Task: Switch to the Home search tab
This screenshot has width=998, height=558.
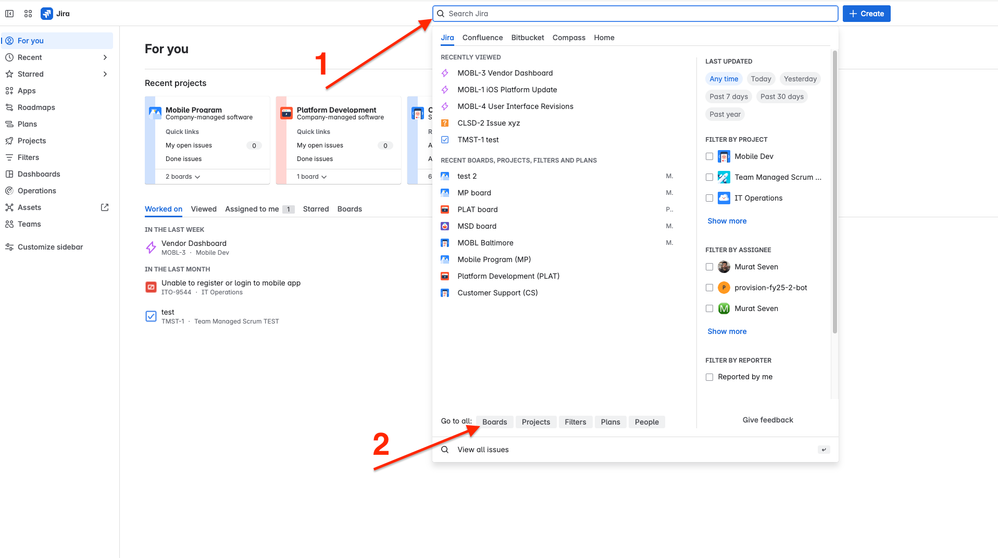Action: (604, 38)
